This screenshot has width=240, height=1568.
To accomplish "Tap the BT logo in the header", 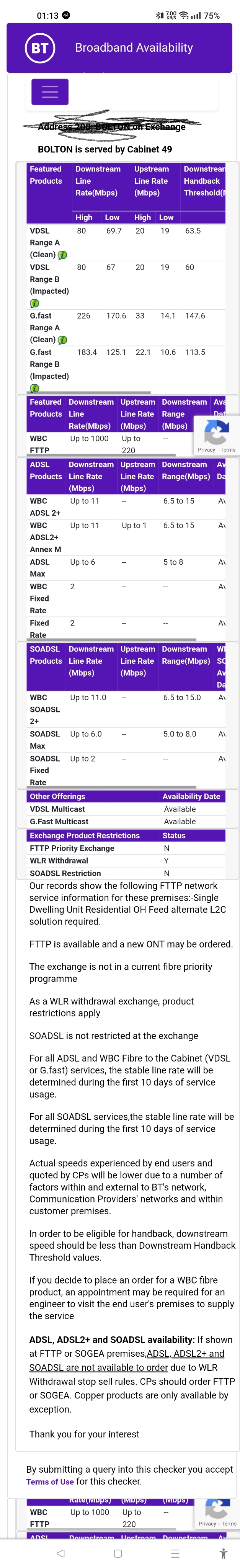I will (39, 48).
